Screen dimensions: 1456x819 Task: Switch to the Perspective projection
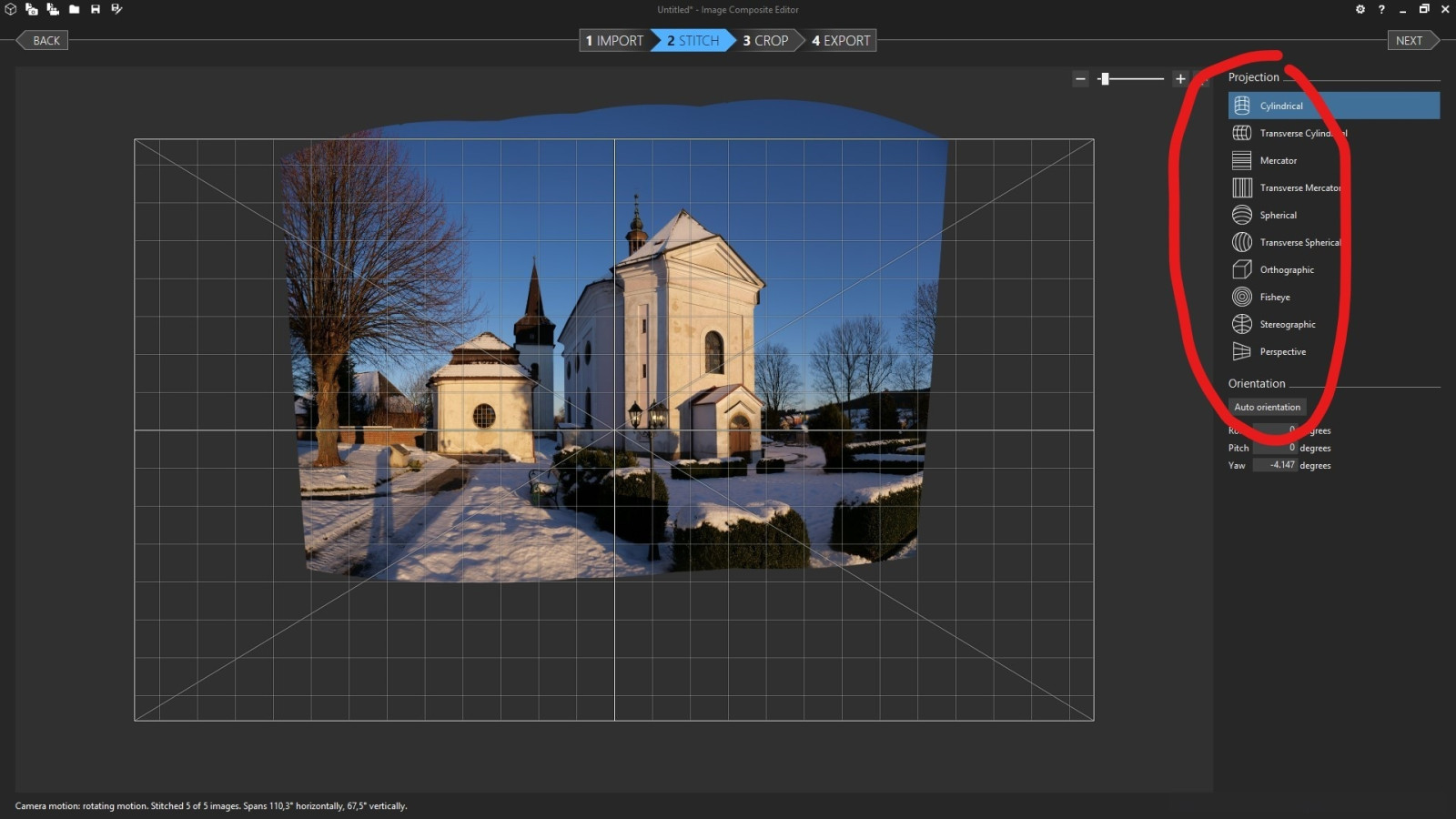click(1282, 352)
